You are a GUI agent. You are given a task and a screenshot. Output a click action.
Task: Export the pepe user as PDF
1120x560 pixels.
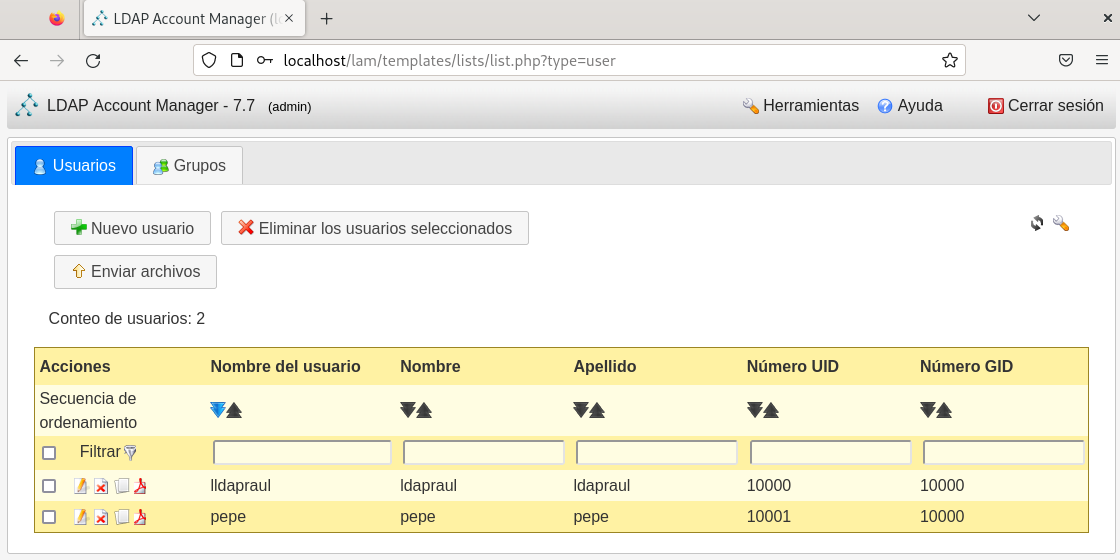click(141, 517)
